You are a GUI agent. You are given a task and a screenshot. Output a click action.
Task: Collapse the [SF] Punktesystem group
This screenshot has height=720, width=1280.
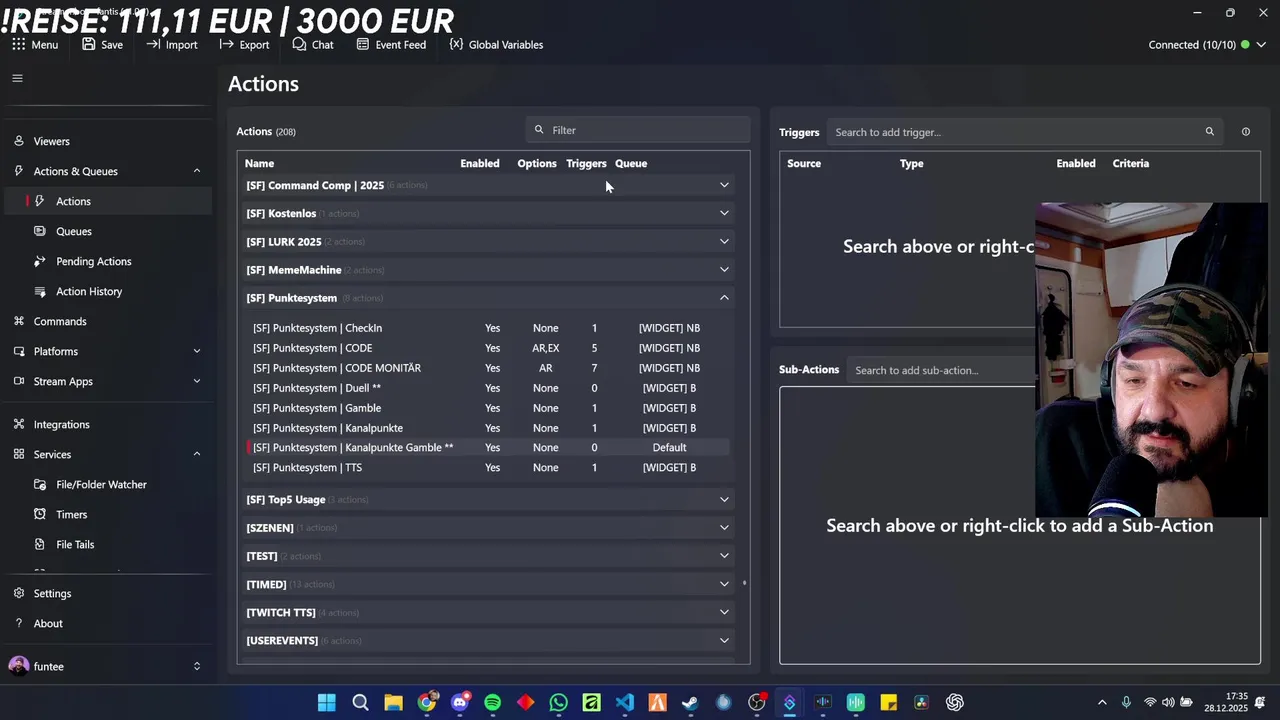click(724, 298)
